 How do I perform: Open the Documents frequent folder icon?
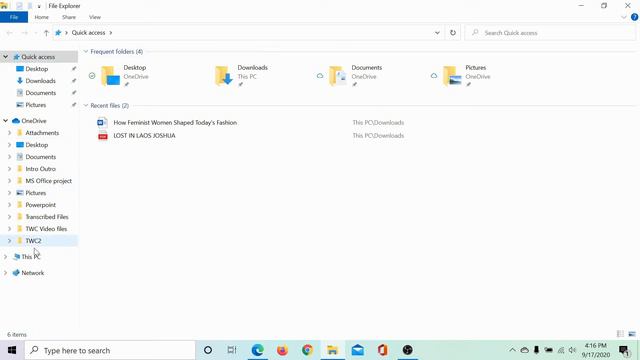[338, 76]
